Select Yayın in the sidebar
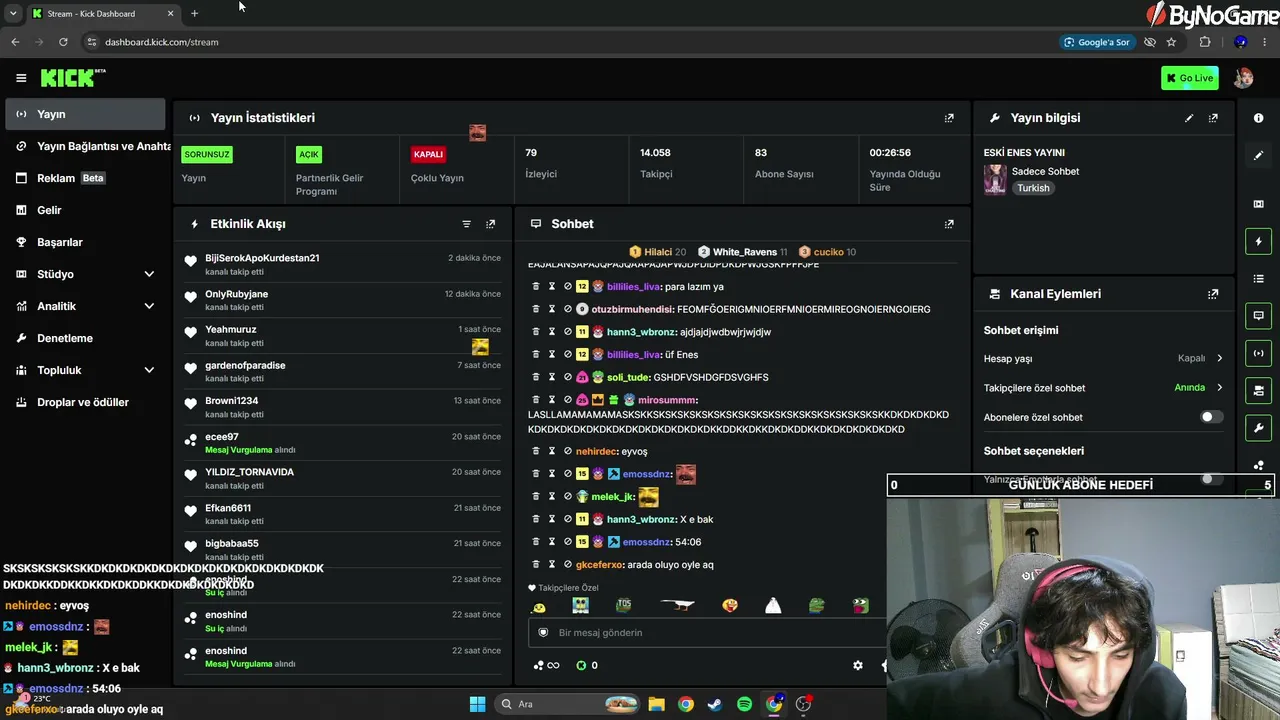Image resolution: width=1280 pixels, height=720 pixels. [85, 114]
